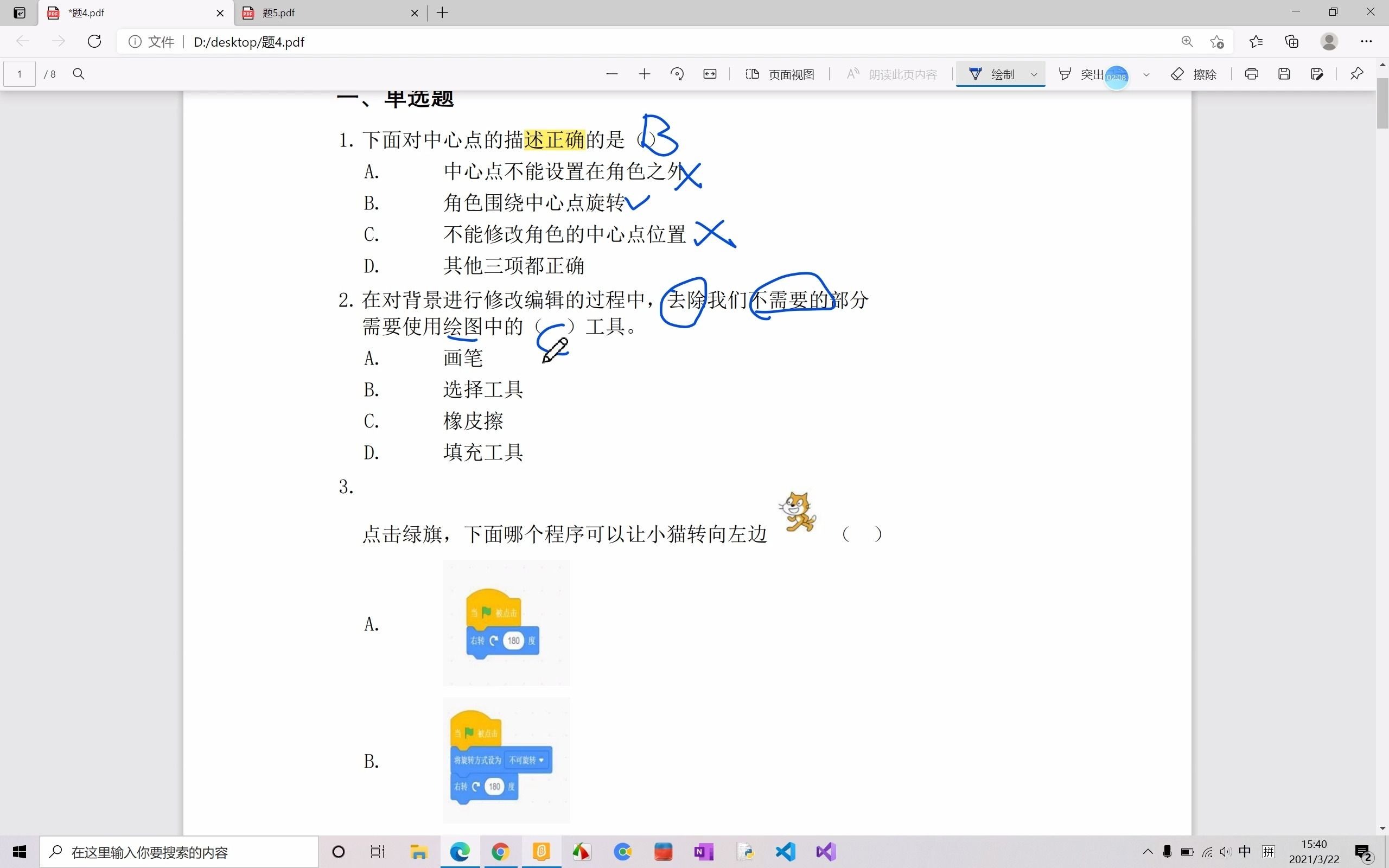Click the zoom in plus icon
1389x868 pixels.
(x=644, y=74)
